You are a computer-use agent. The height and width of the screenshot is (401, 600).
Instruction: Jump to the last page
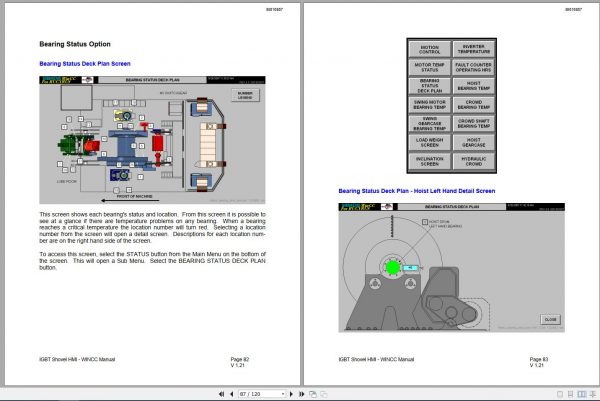pos(302,394)
